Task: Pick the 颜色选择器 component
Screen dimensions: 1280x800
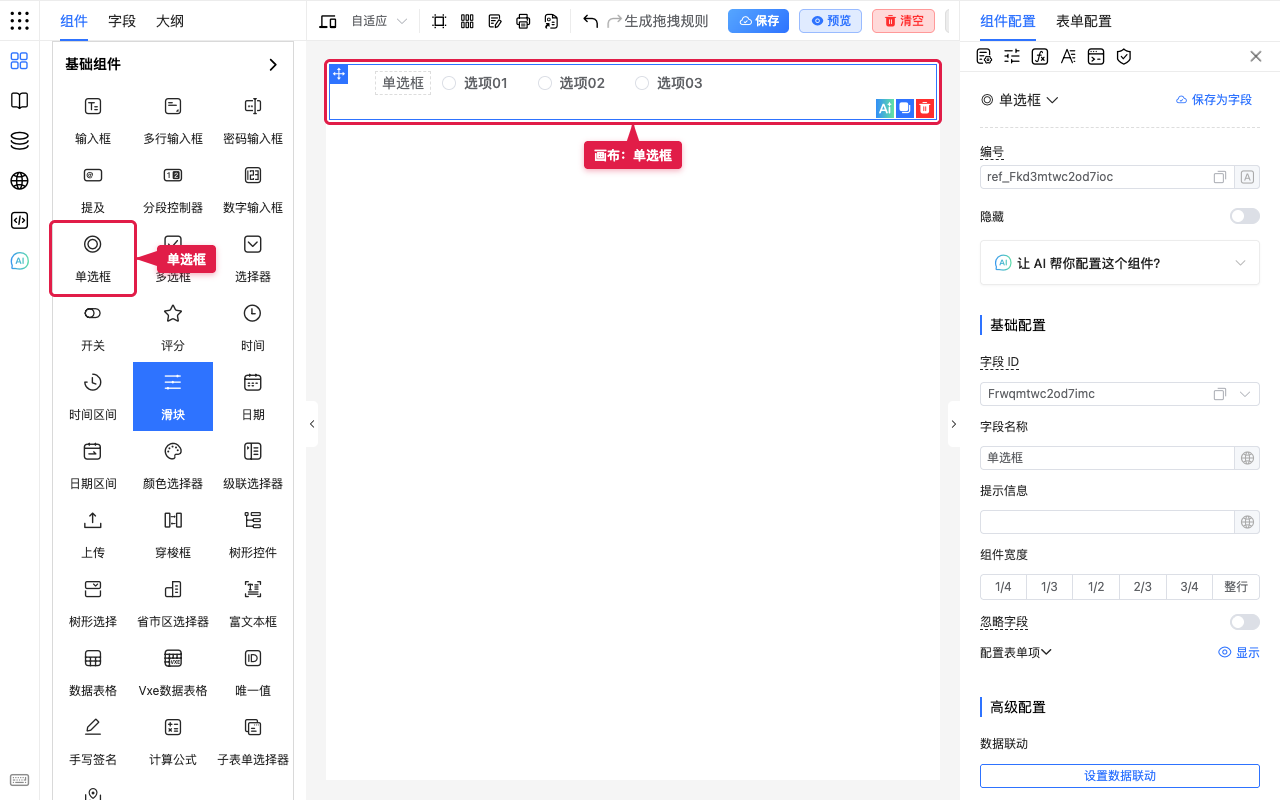Action: tap(173, 465)
